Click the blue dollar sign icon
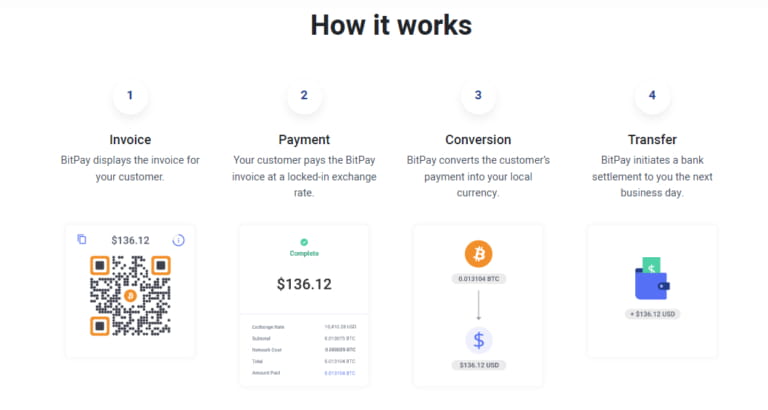 coord(478,339)
